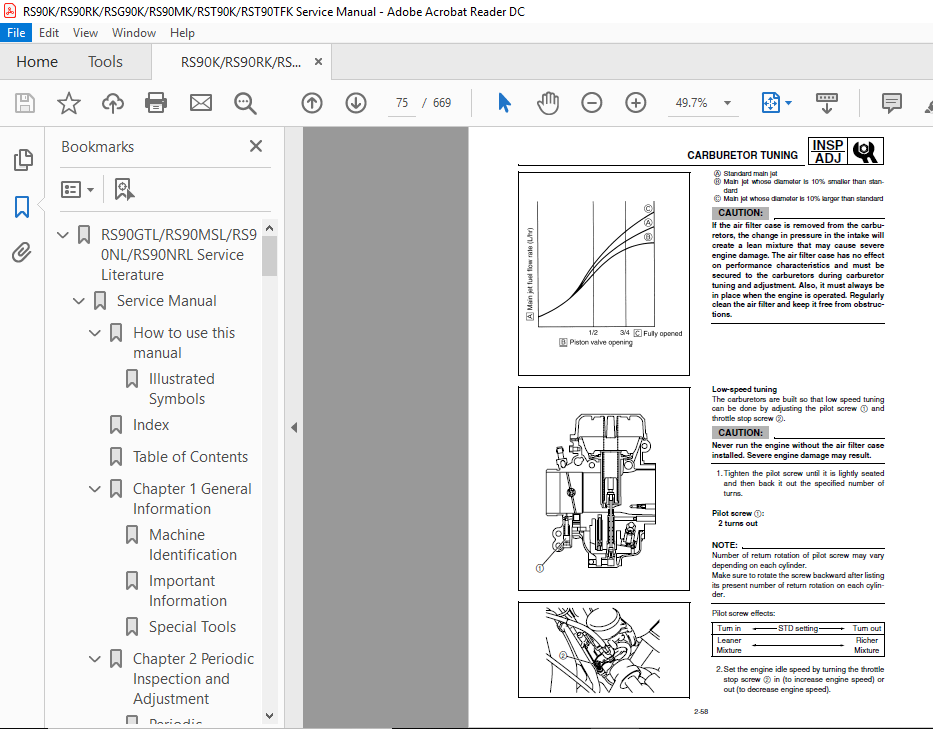933x729 pixels.
Task: Collapse RS90GTL Service Literature bookmark
Action: [x=62, y=235]
